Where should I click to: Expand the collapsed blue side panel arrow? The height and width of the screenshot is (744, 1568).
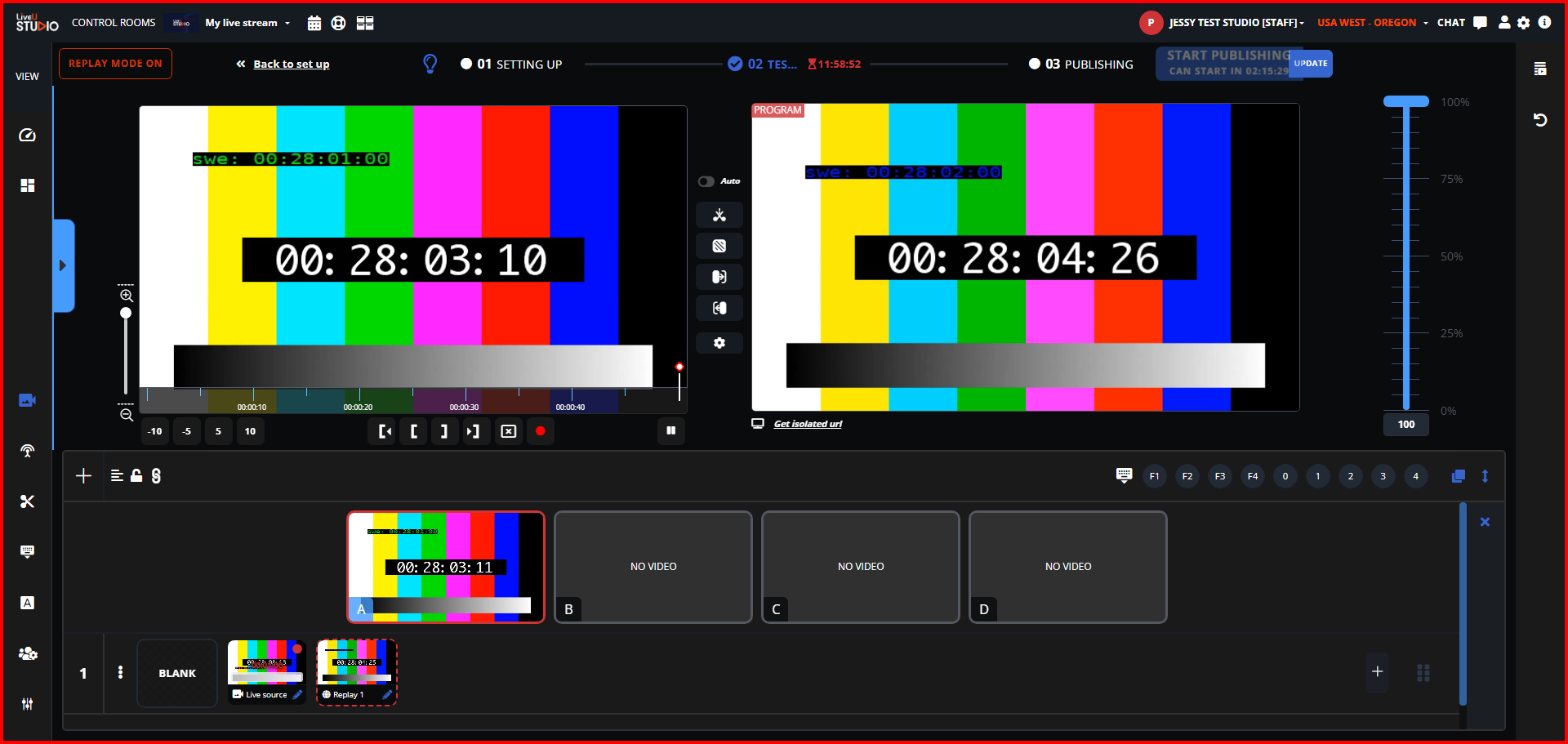(63, 265)
